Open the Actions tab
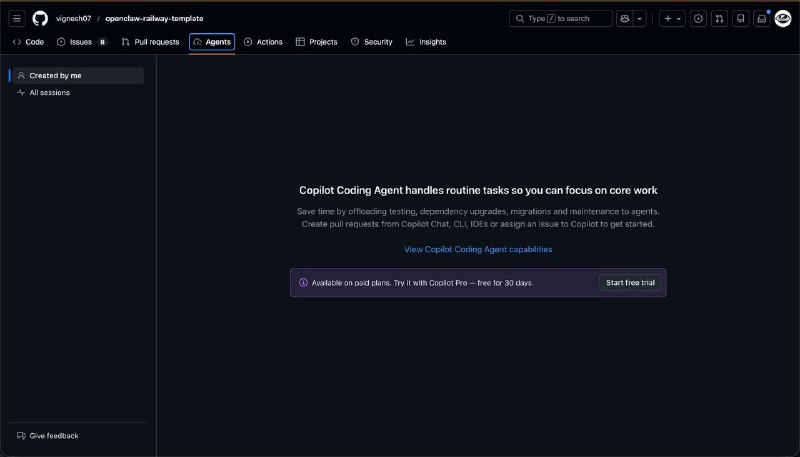 263,42
